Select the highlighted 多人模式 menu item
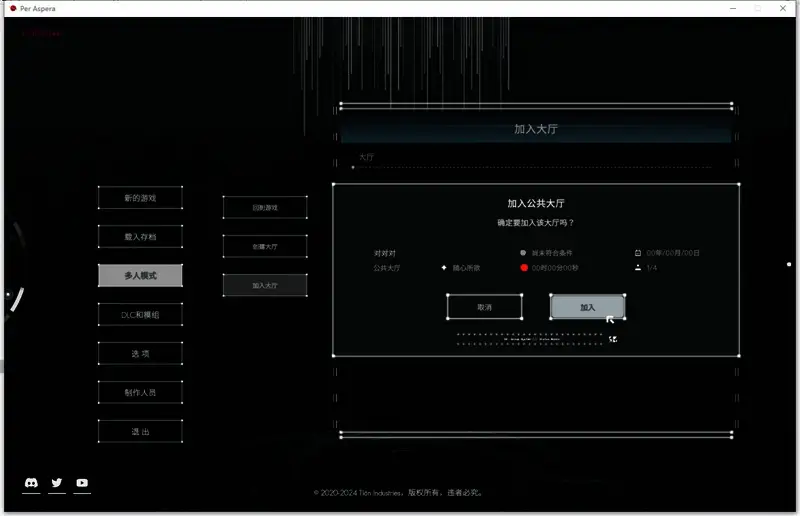This screenshot has width=800, height=516. [140, 275]
